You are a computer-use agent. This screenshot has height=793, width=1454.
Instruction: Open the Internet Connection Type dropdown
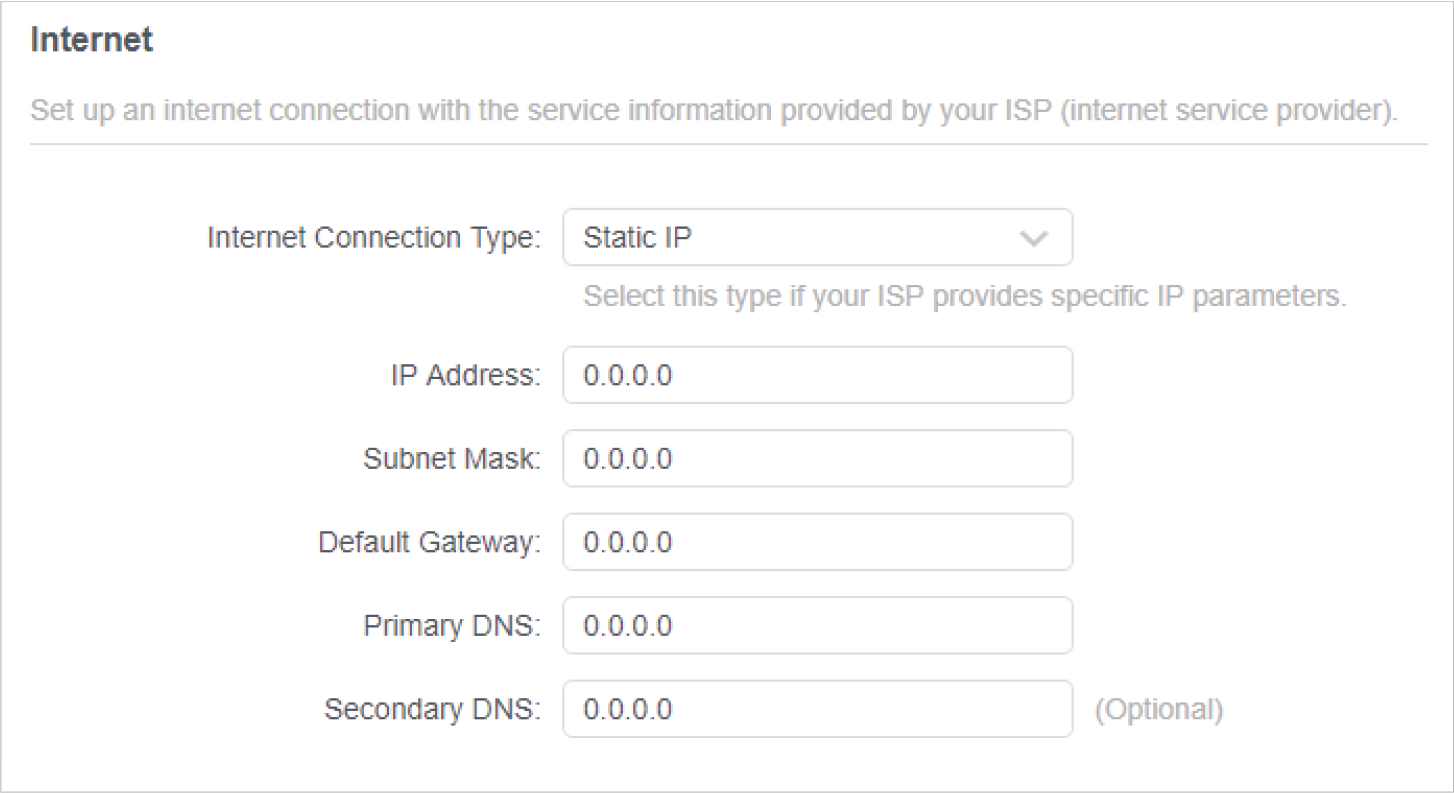click(816, 238)
